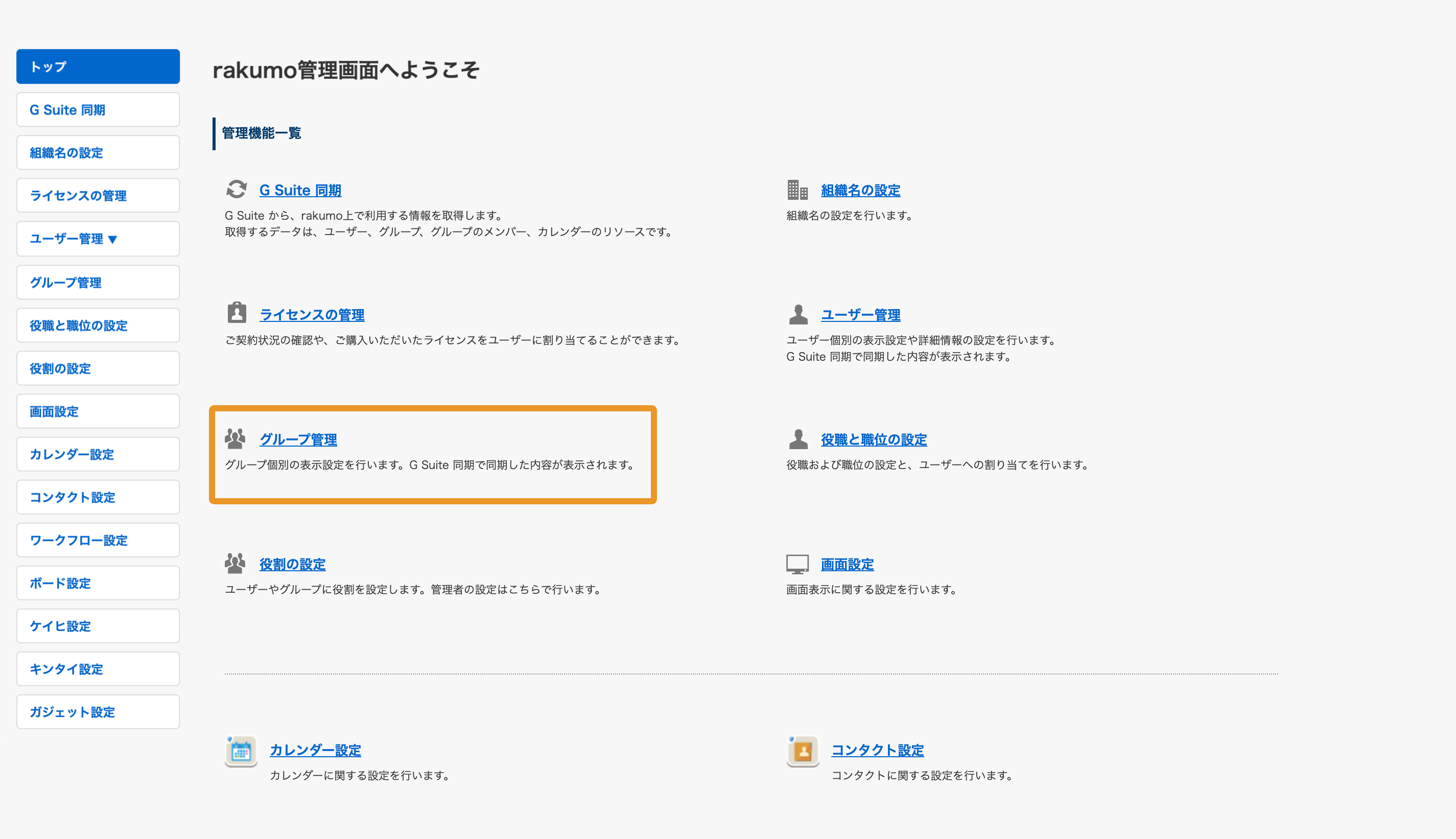
Task: Click the G Suite sync arrows icon
Action: pos(236,189)
